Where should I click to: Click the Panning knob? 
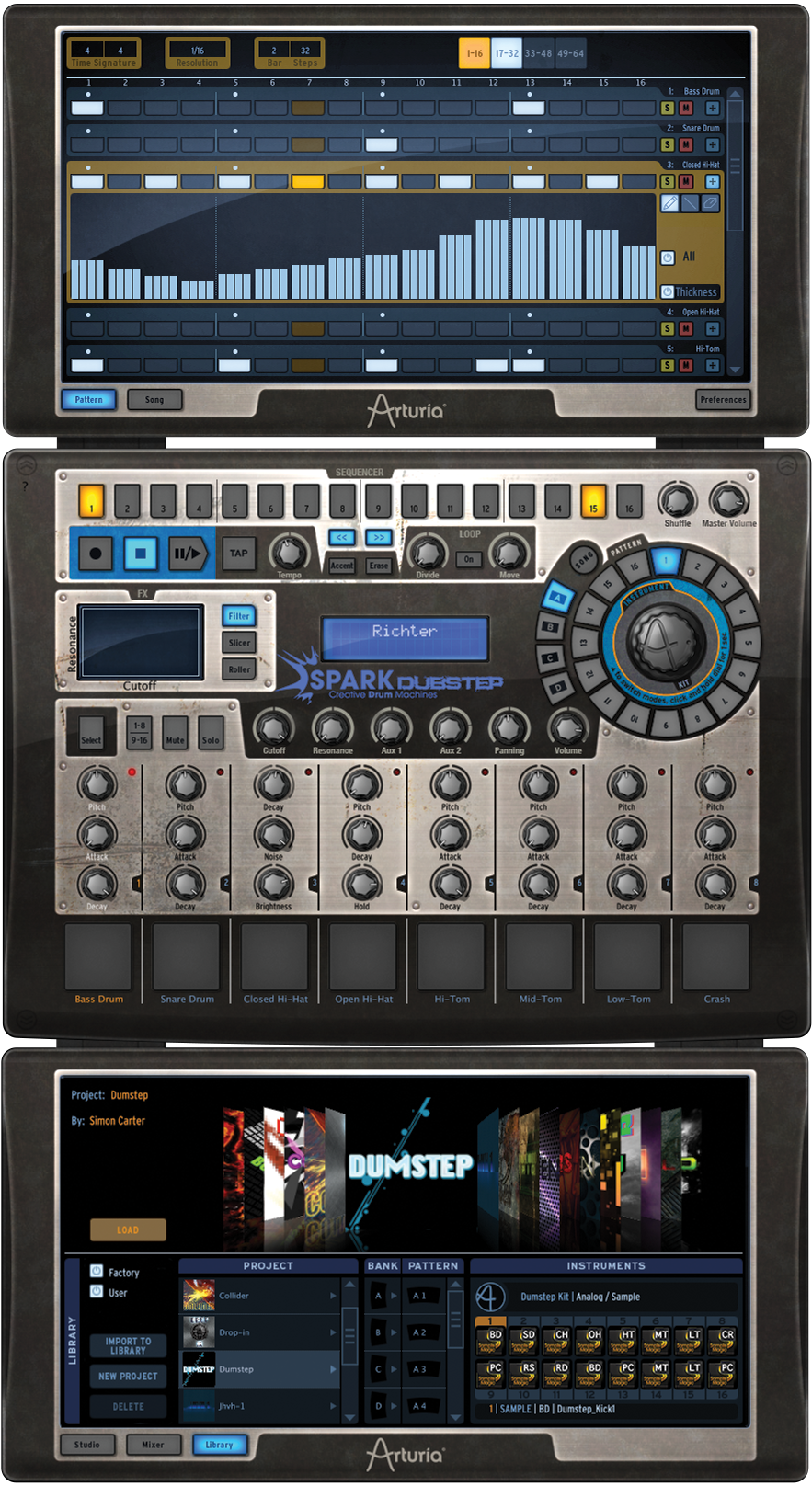(x=509, y=727)
